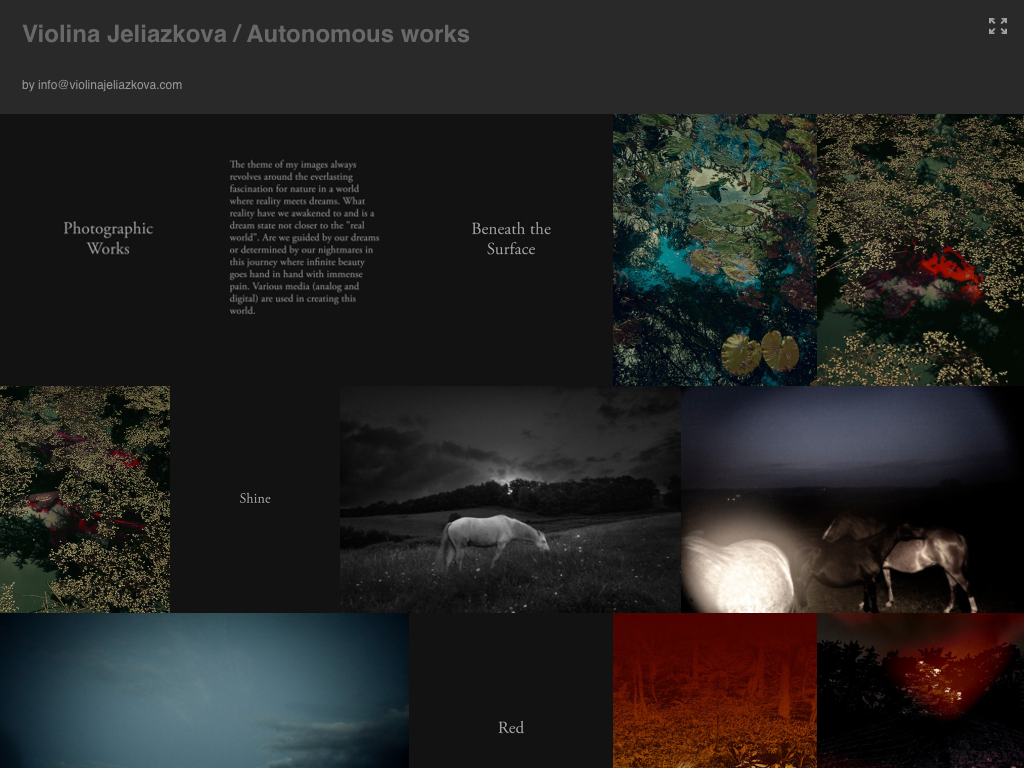Image resolution: width=1024 pixels, height=768 pixels.
Task: View the red glowing sunset trees photo
Action: [x=920, y=690]
